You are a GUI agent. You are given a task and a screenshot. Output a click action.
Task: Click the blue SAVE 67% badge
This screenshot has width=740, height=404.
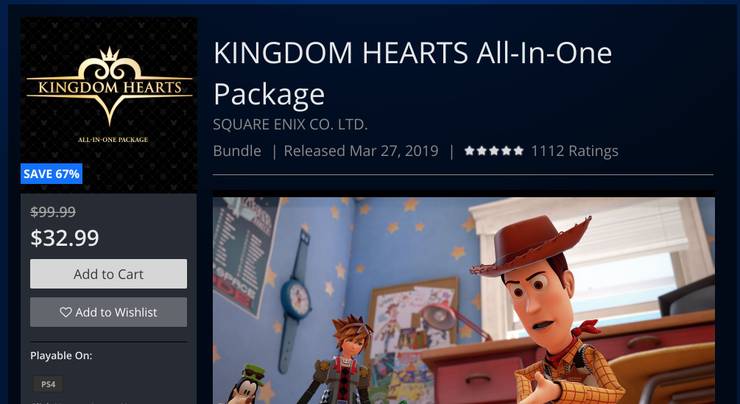tap(51, 174)
